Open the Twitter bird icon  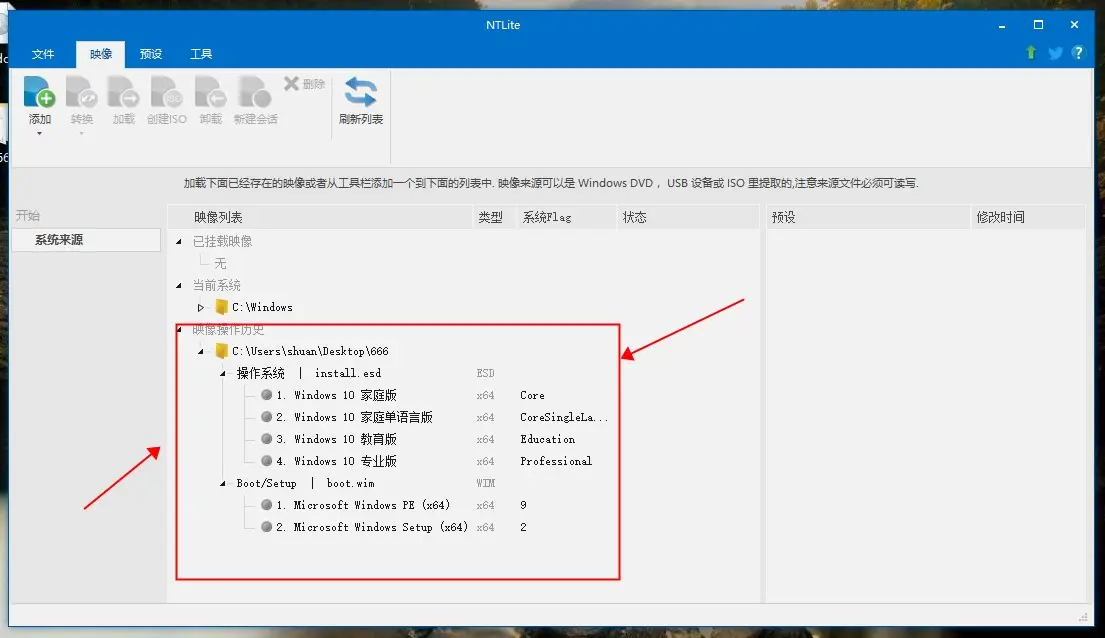click(1055, 53)
